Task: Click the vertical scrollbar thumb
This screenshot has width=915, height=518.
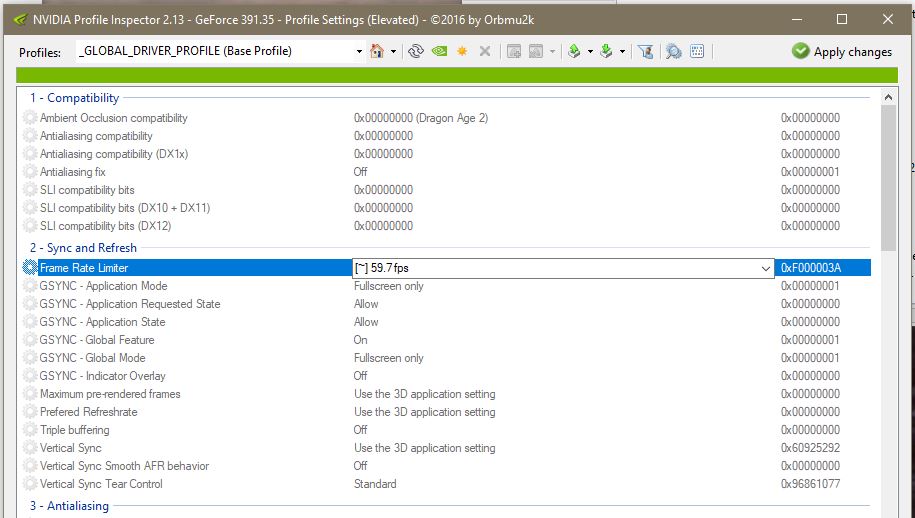Action: 888,178
